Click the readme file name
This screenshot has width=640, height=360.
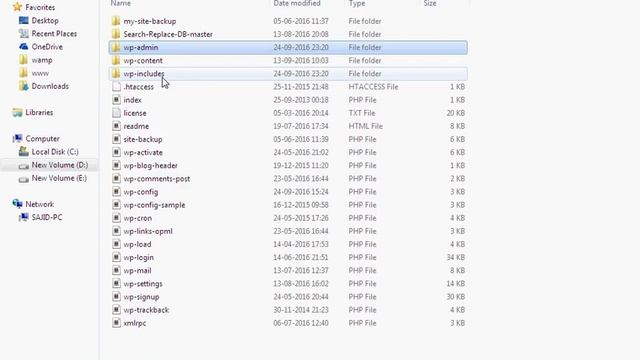click(x=136, y=126)
